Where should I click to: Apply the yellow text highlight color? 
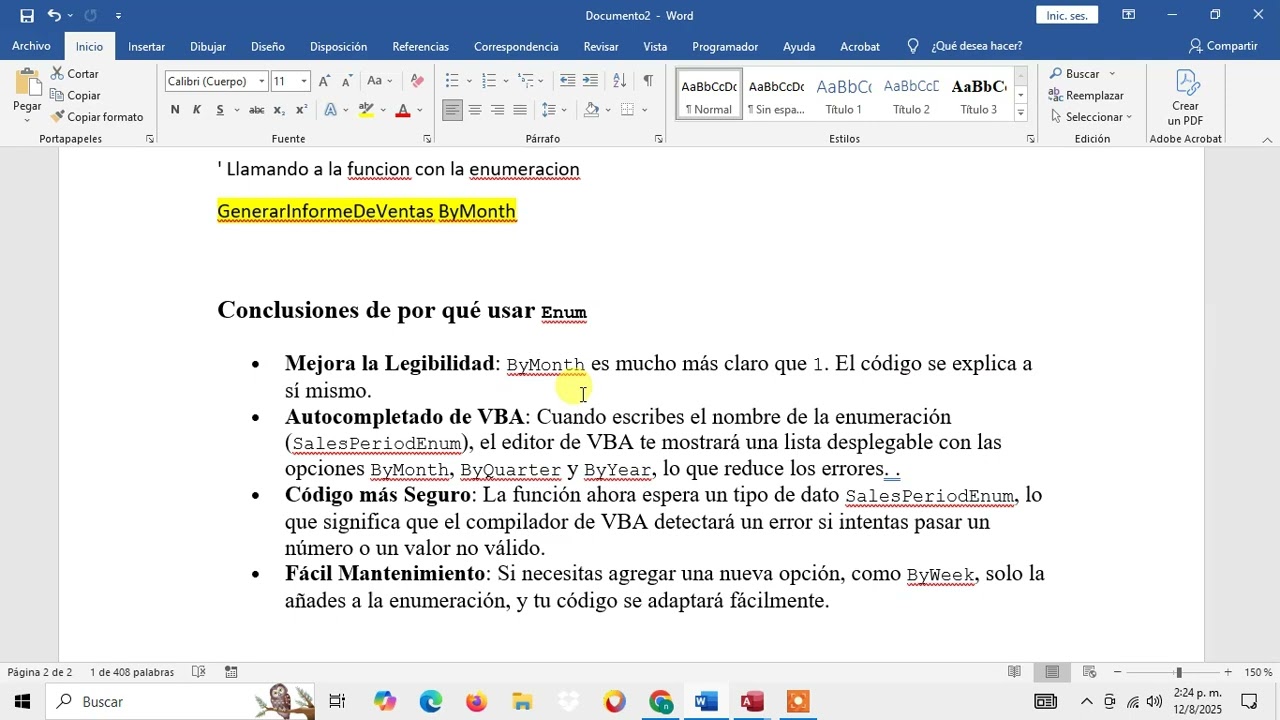pos(366,110)
